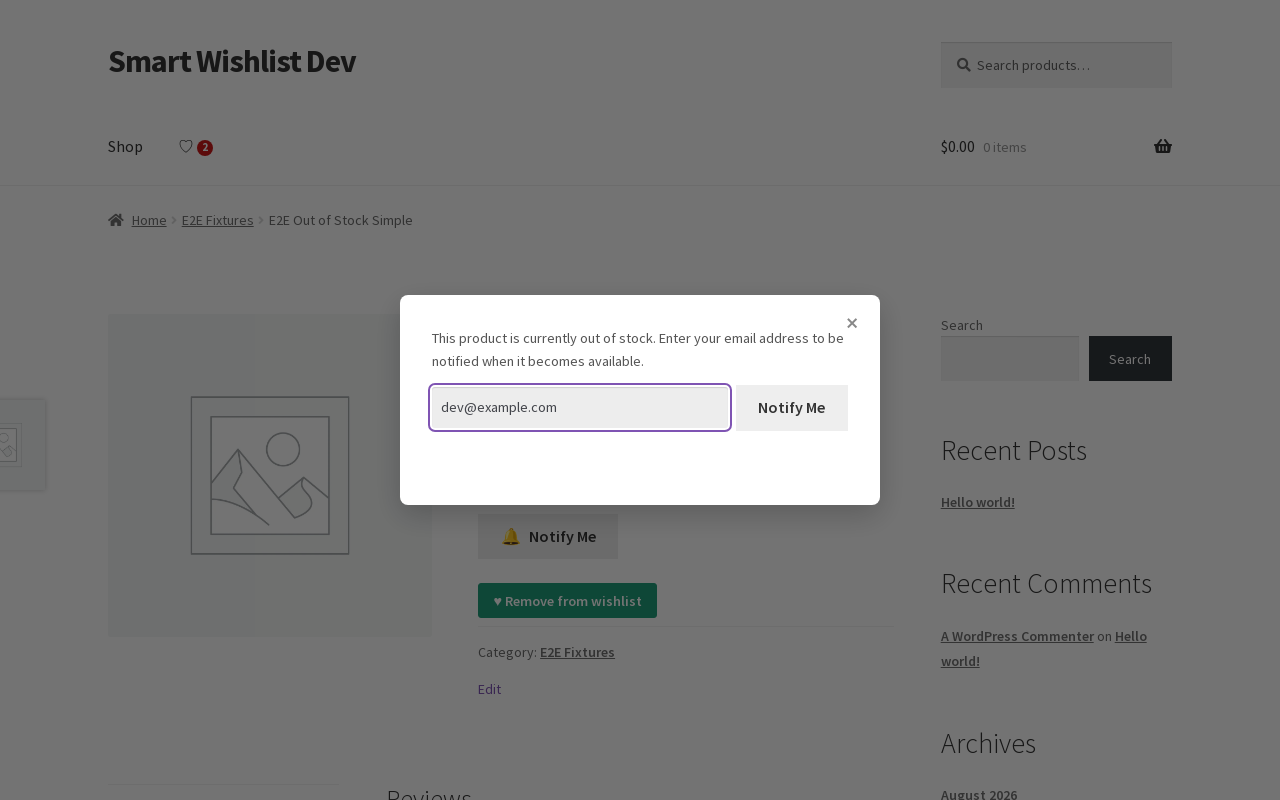Go to Smart Wishlist Dev homepage
1280x800 pixels.
coord(232,61)
